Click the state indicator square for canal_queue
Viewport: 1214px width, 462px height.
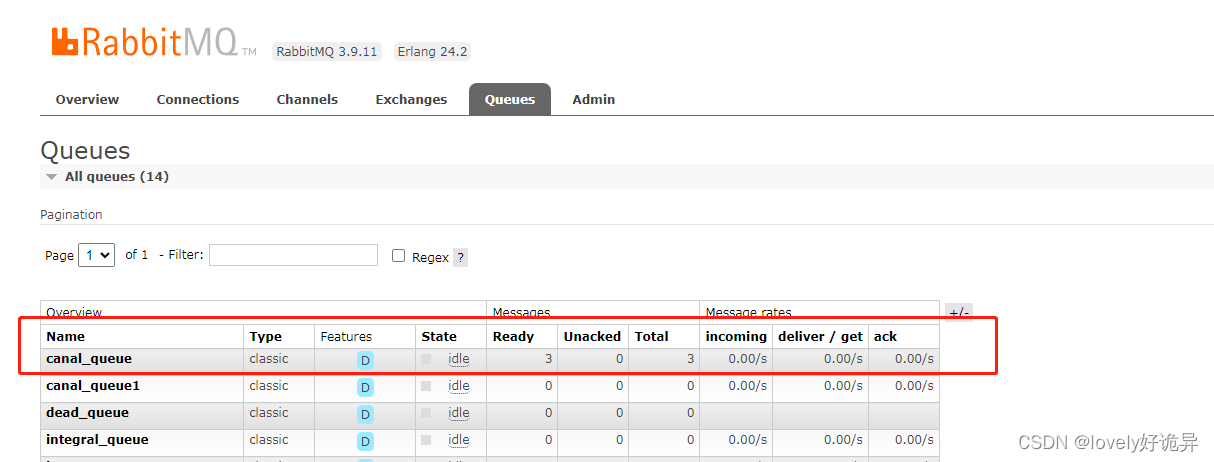(x=427, y=358)
